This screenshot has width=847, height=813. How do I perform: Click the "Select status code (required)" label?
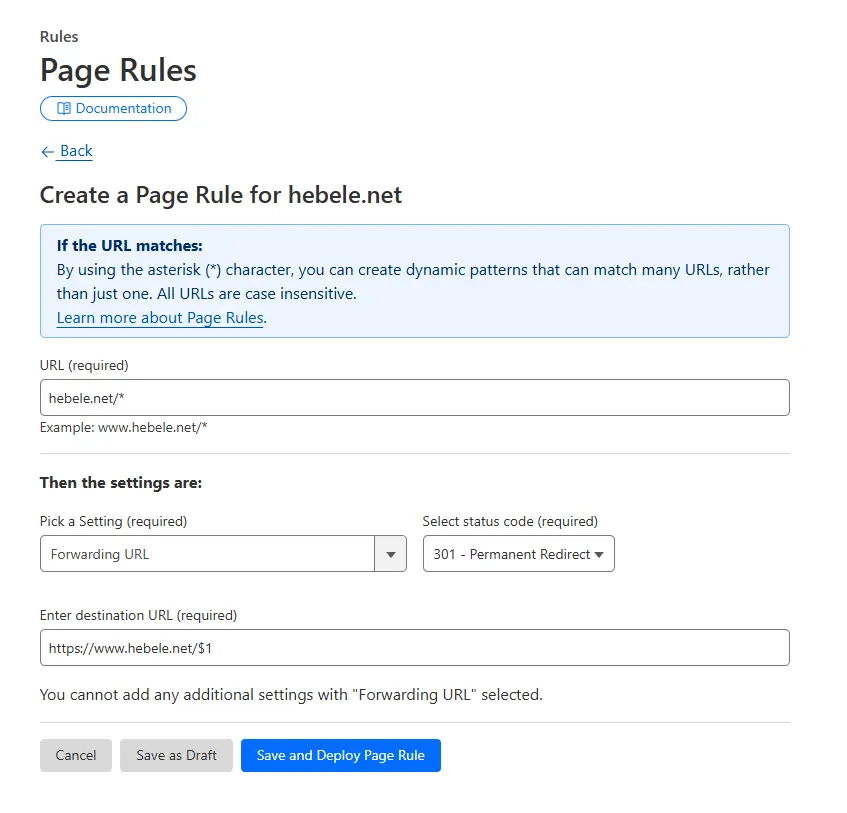click(510, 521)
